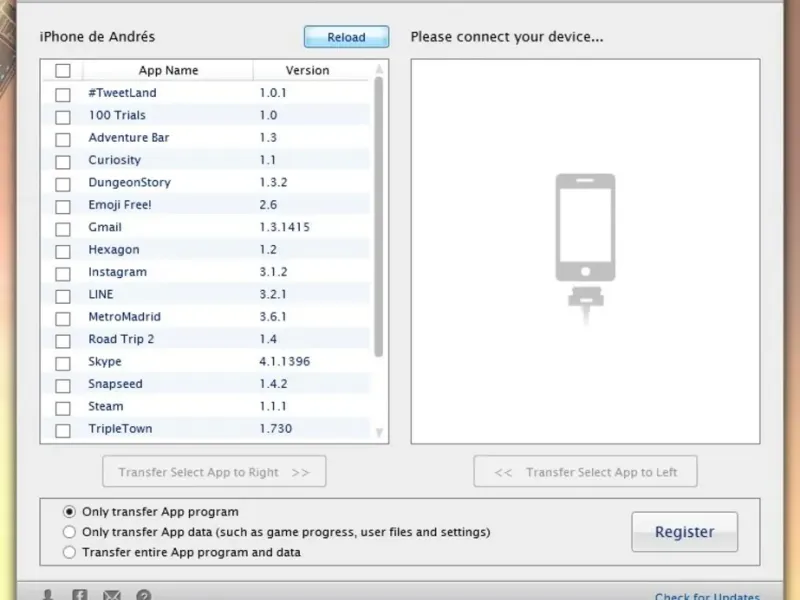This screenshot has width=800, height=600.
Task: Choose Only transfer App program option
Action: tap(69, 511)
